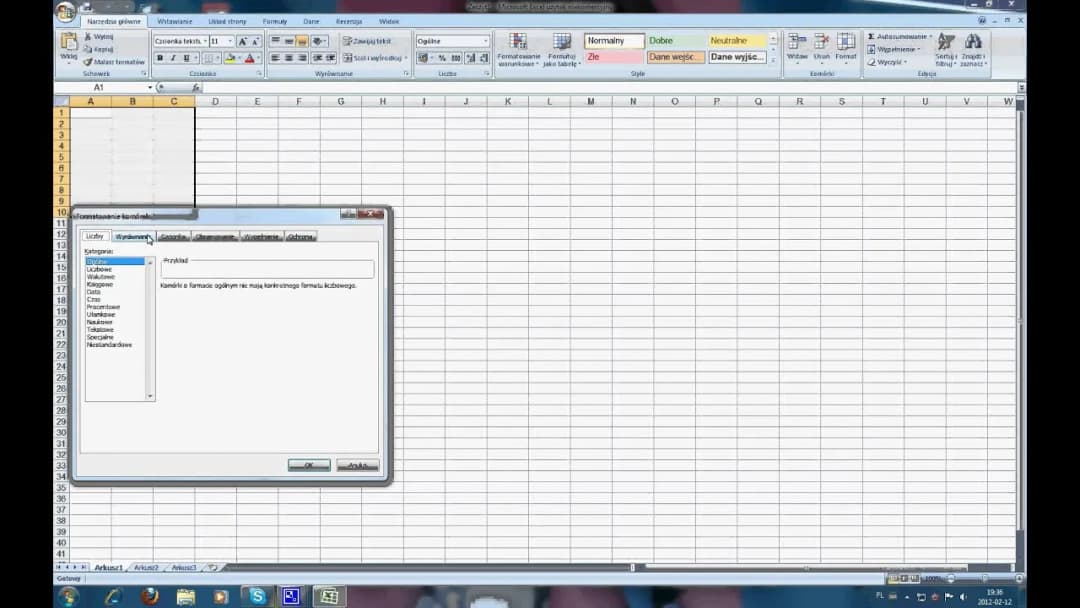
Task: Click the Wstaw cells icon
Action: pyautogui.click(x=797, y=46)
